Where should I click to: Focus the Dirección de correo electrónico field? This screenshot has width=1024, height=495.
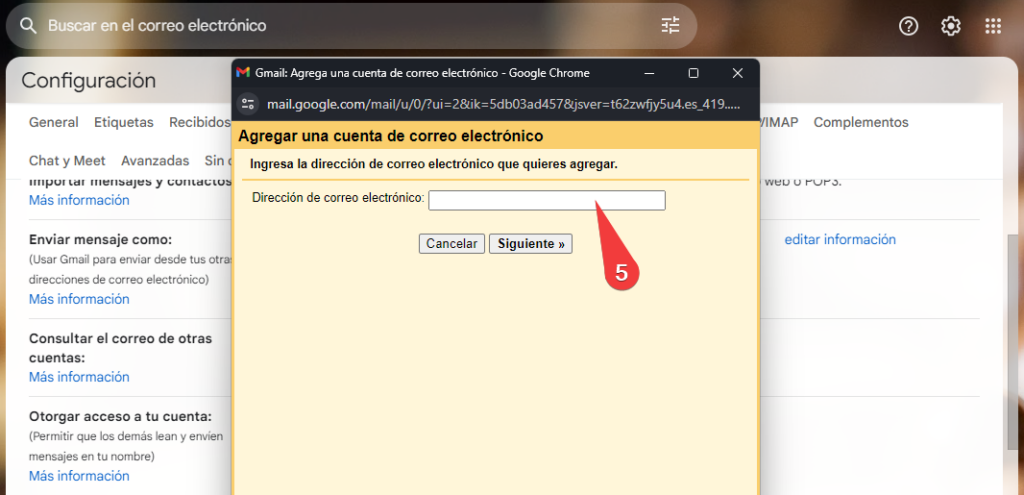pyautogui.click(x=546, y=200)
